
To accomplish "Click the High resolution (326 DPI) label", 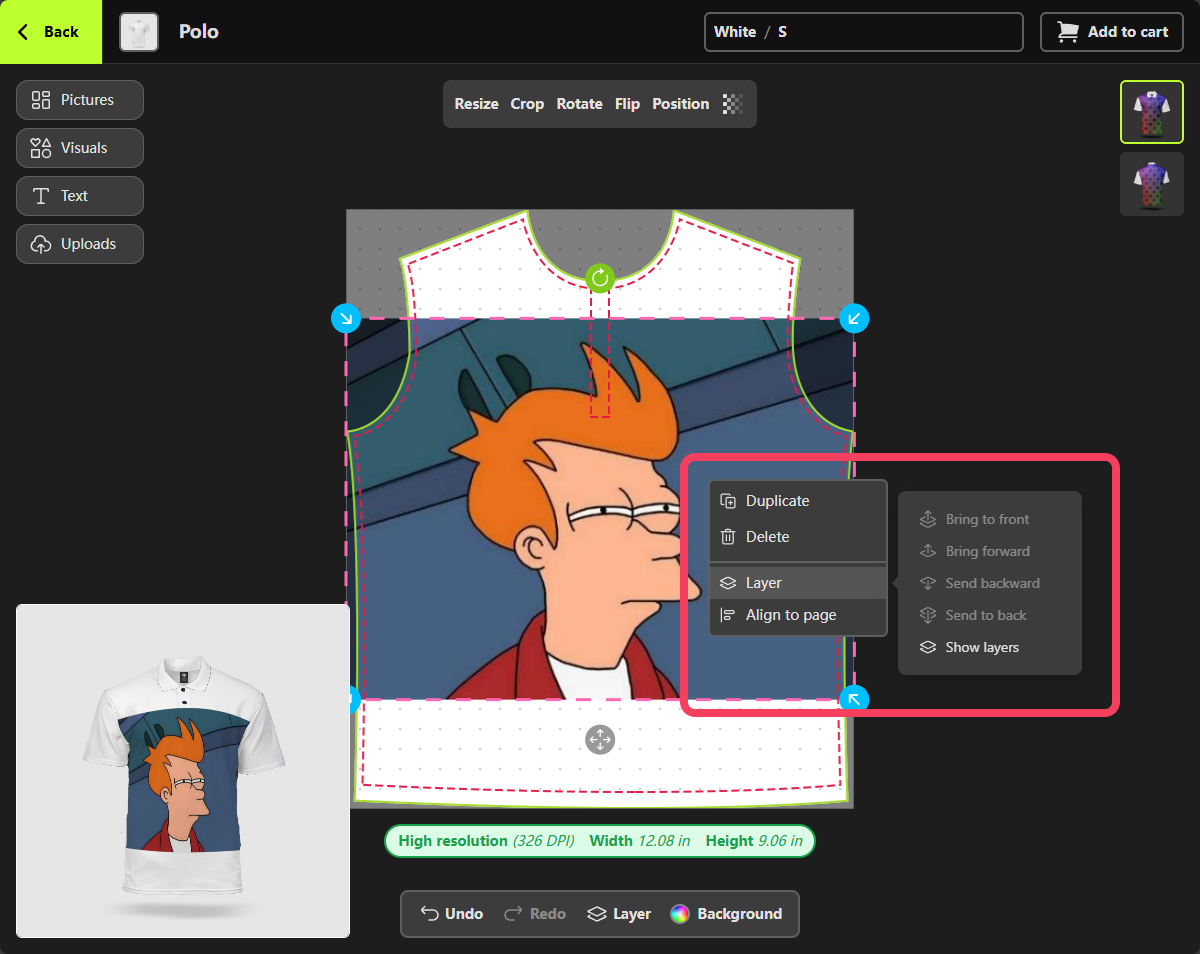I will click(486, 841).
